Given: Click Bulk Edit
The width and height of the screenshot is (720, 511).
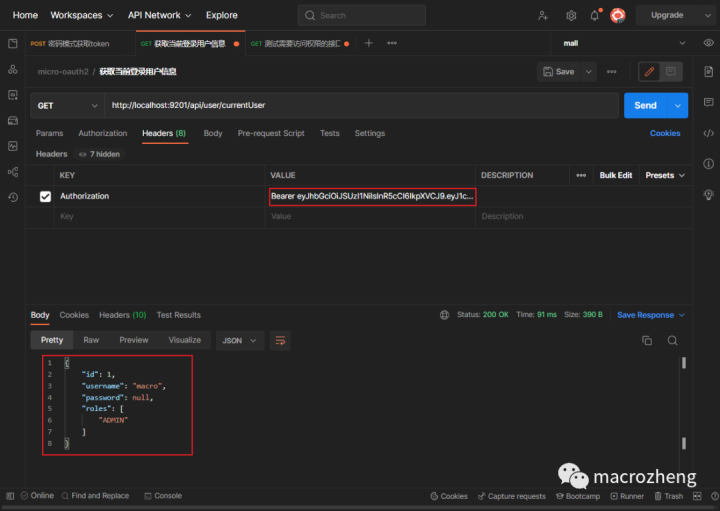Looking at the screenshot, I should [615, 175].
